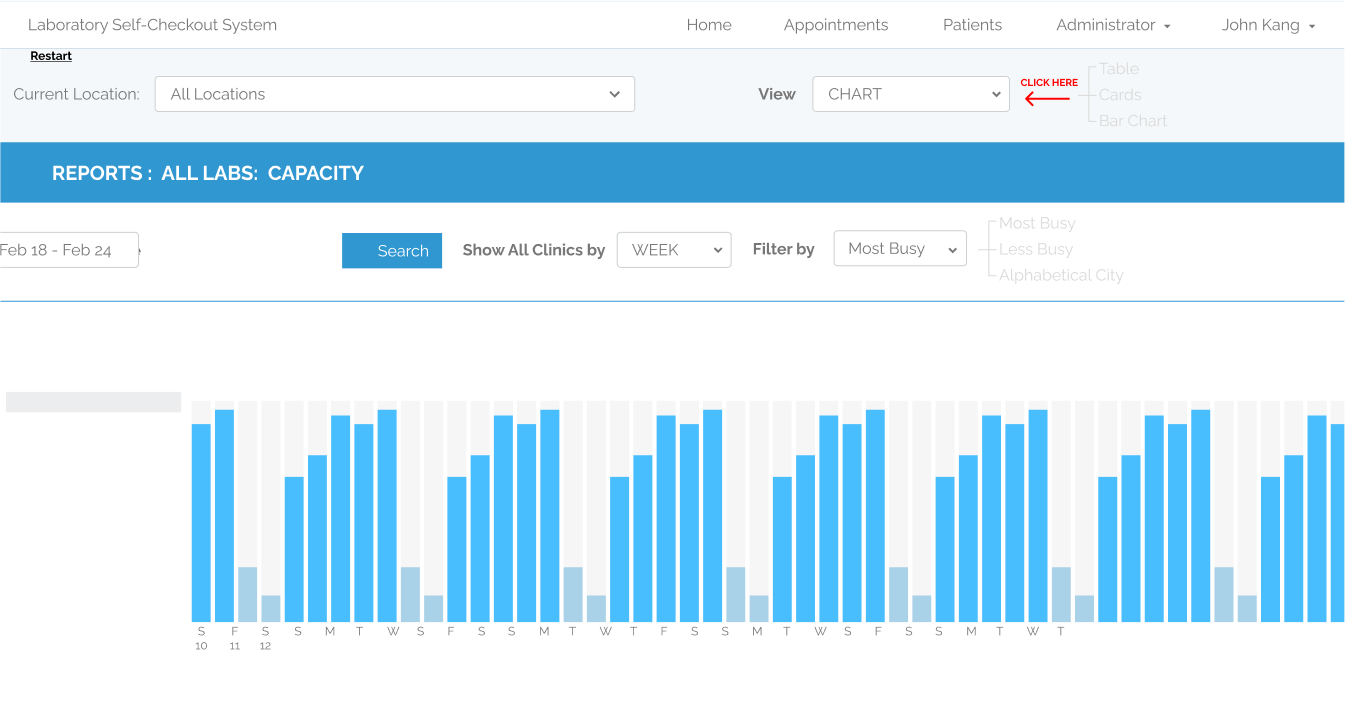Viewport: 1345px width, 712px height.
Task: Open the Appointments section
Action: click(x=836, y=25)
